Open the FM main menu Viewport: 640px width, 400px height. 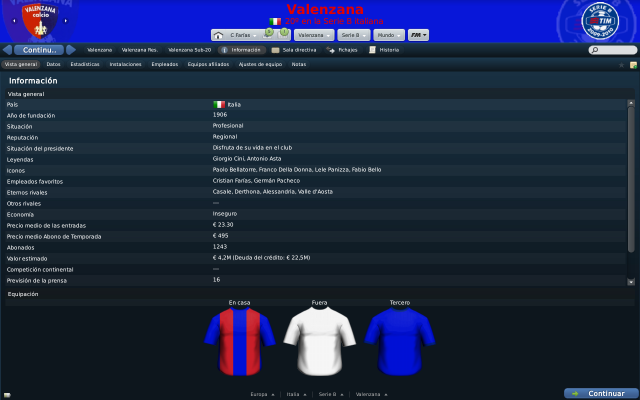(x=418, y=35)
